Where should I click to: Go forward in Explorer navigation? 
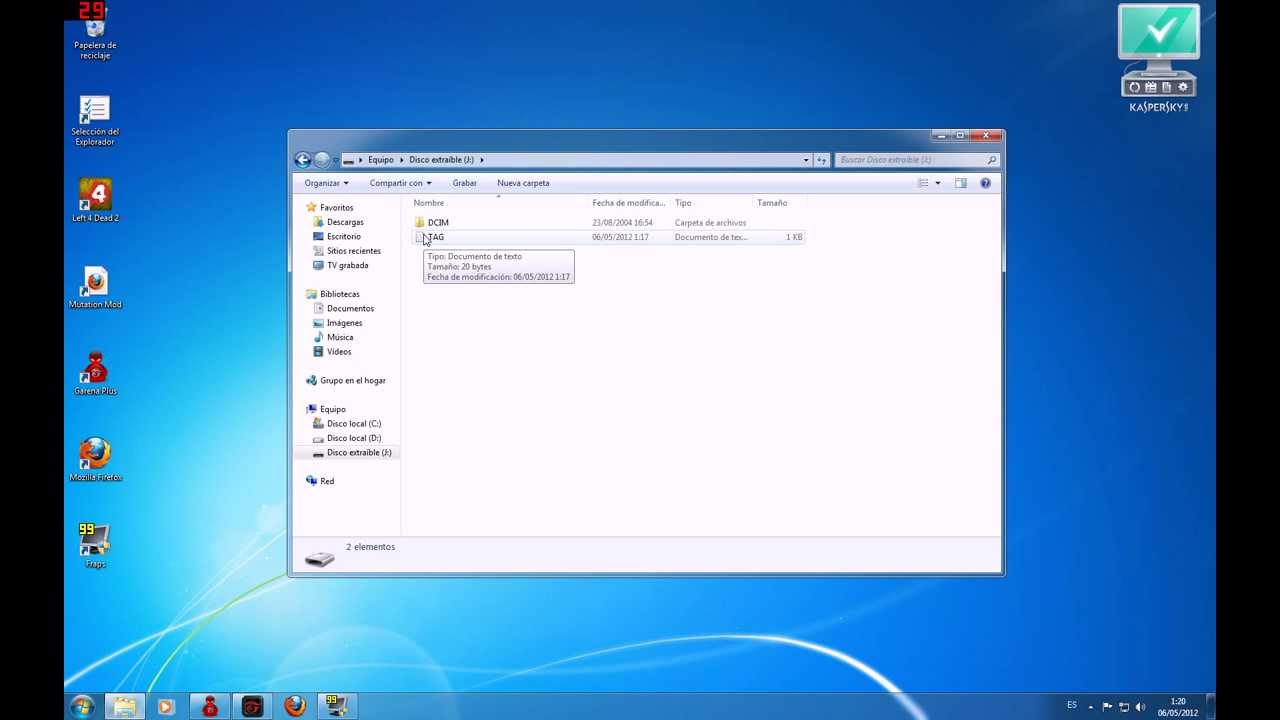coord(321,160)
